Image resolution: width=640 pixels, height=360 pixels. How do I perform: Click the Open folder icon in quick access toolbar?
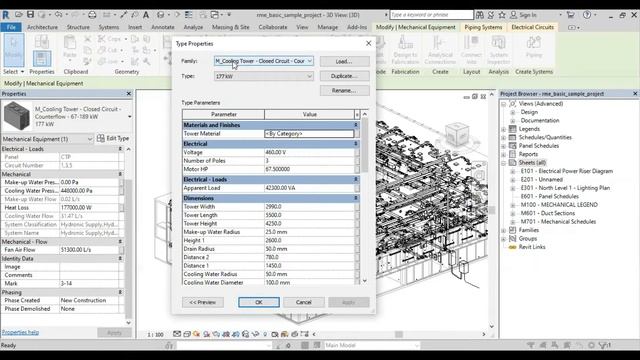click(x=19, y=15)
